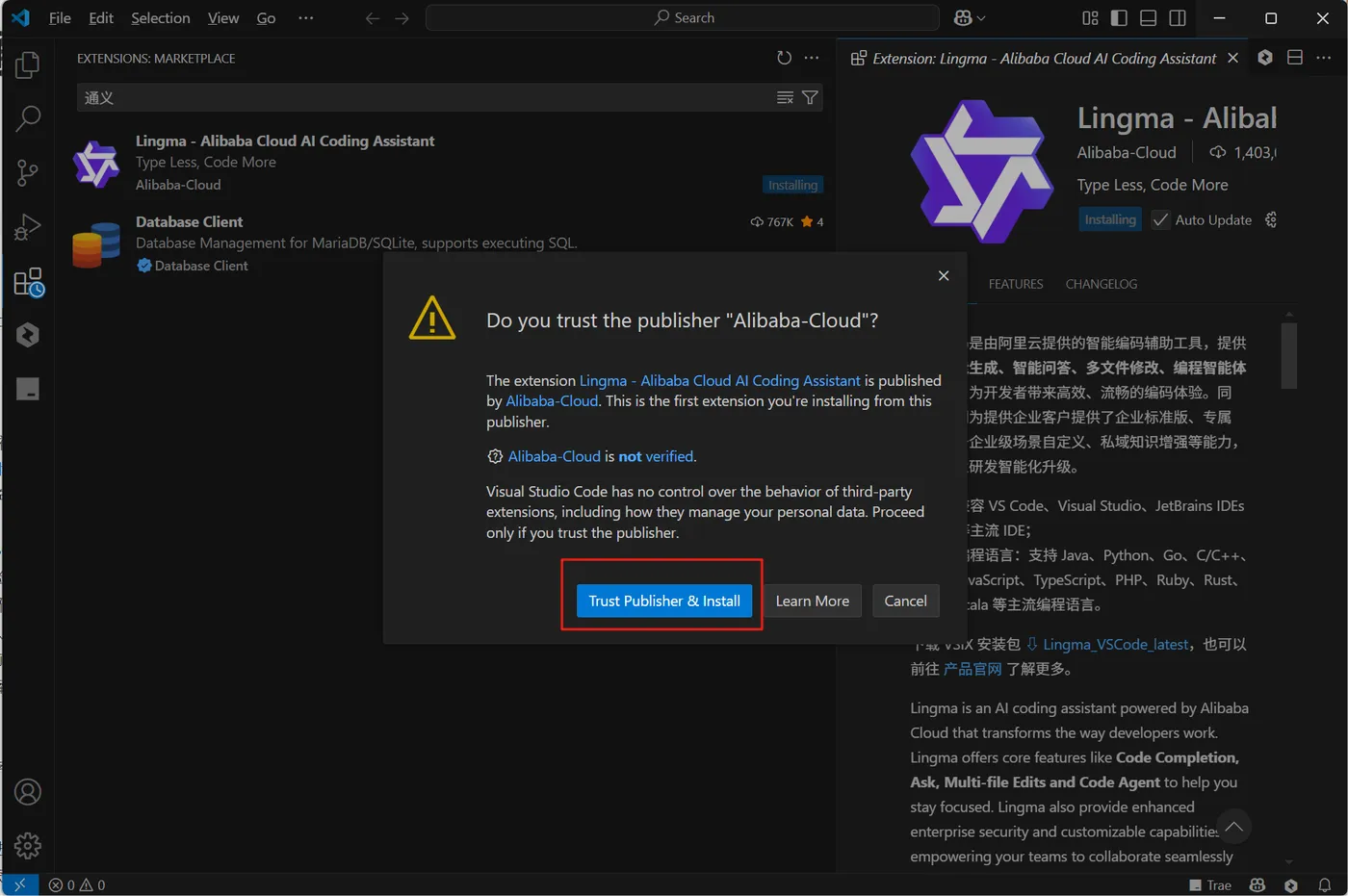Click the title bar Search command box
1348x896 pixels.
(683, 18)
